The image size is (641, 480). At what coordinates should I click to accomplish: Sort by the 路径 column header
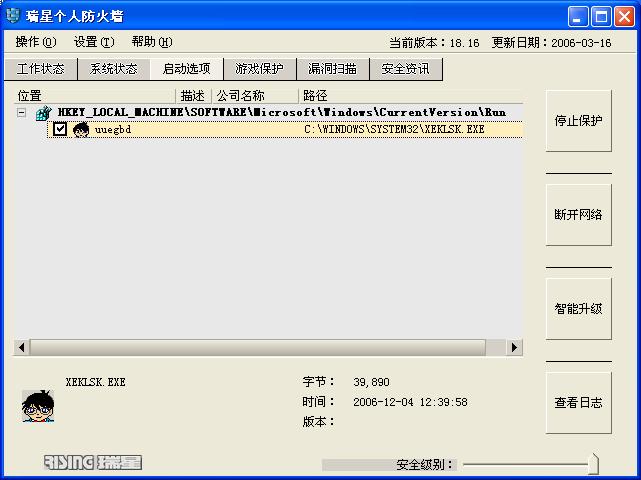411,96
